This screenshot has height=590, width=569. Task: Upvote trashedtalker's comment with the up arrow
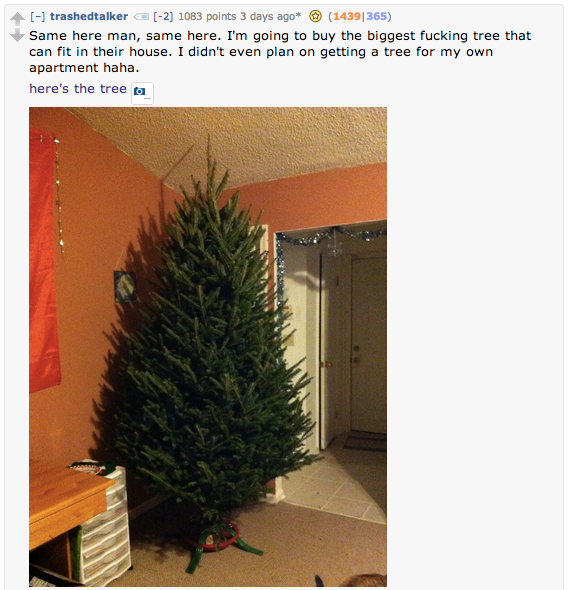click(17, 18)
